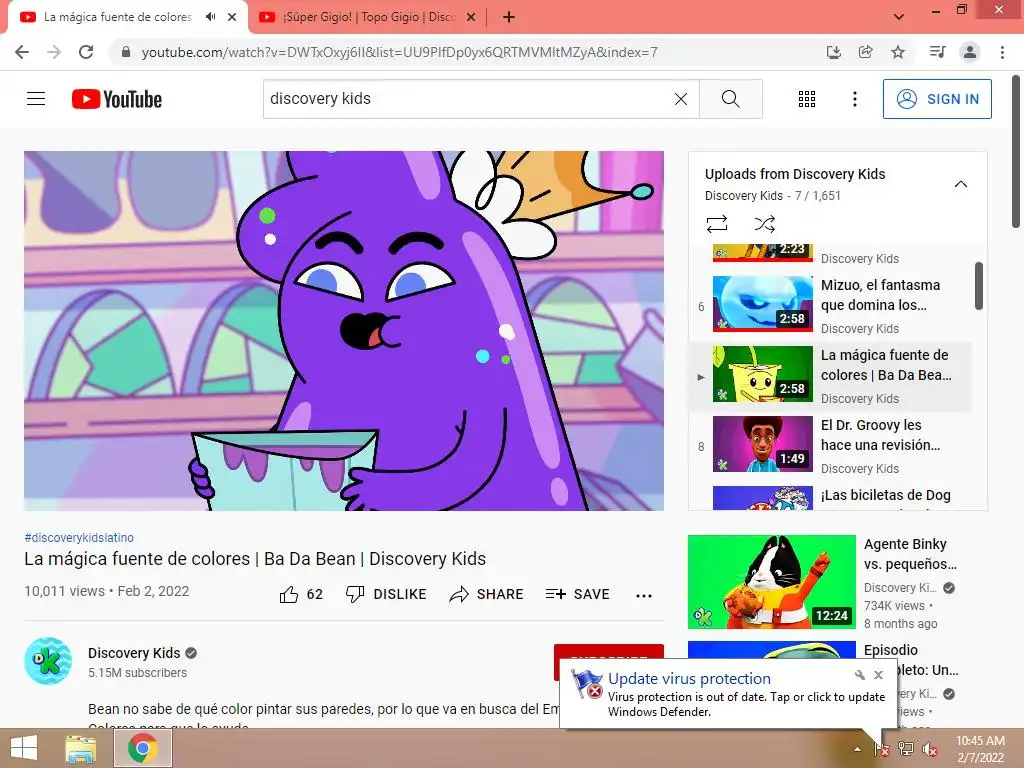Click SAVE to playlist button
The image size is (1024, 768).
coord(578,594)
